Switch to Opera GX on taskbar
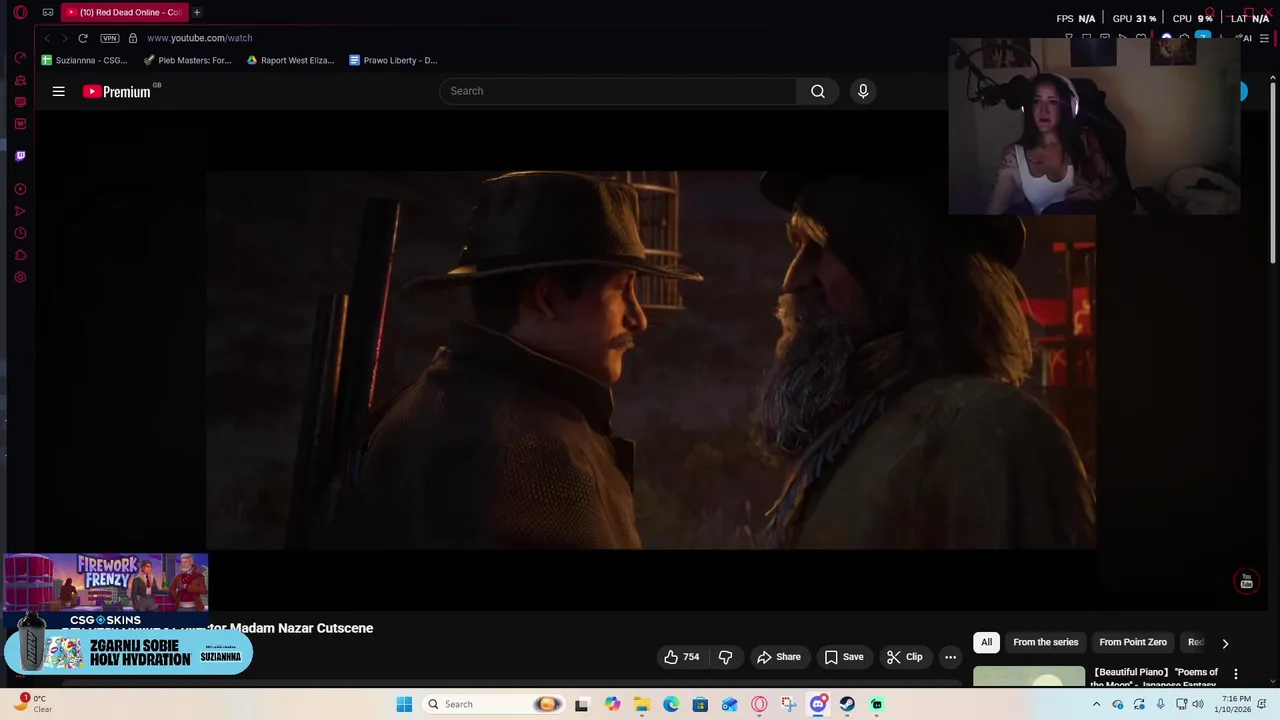Viewport: 1280px width, 720px height. point(759,704)
